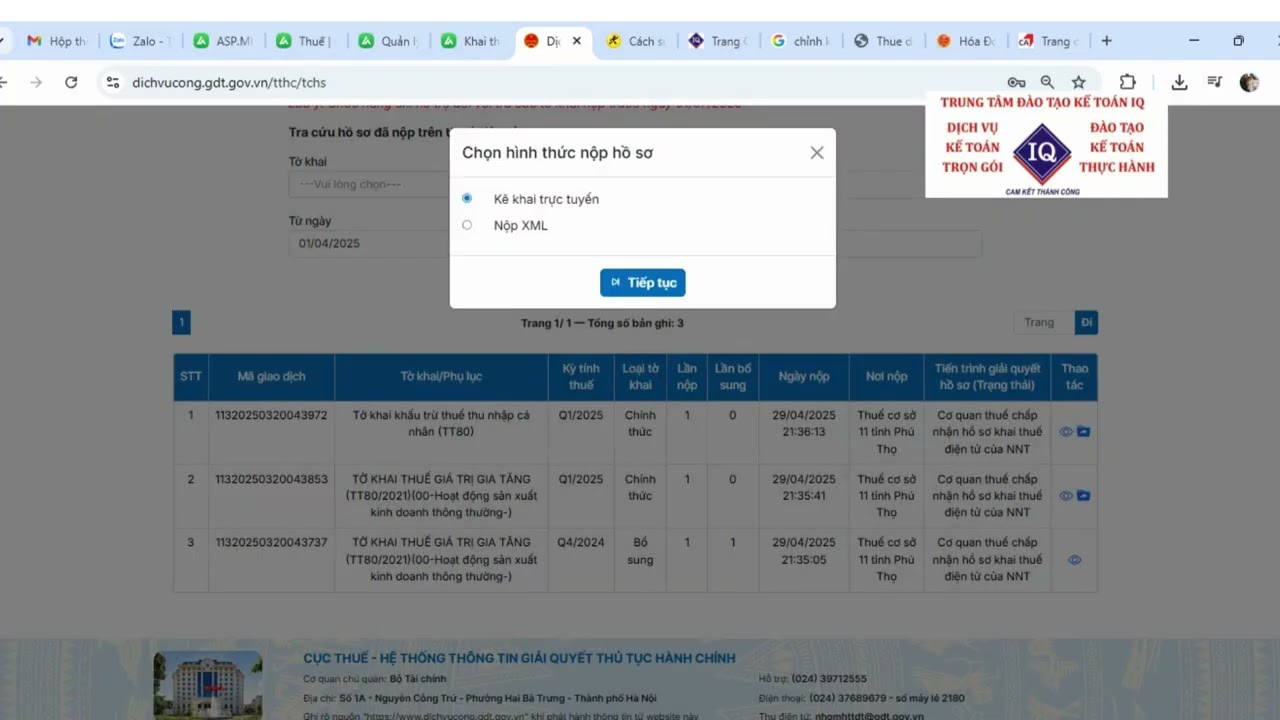This screenshot has height=720, width=1280.
Task: Switch to the Zalo browser tab
Action: pos(140,41)
